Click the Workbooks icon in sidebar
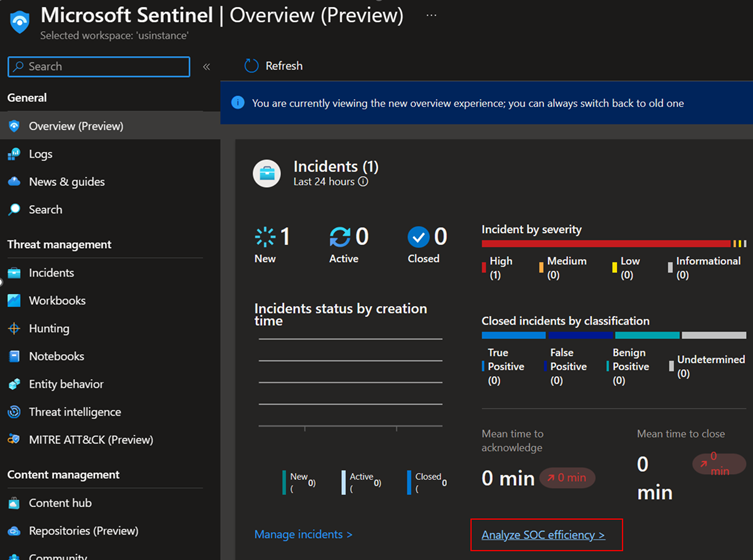Screen dimensions: 753x560 tap(14, 301)
